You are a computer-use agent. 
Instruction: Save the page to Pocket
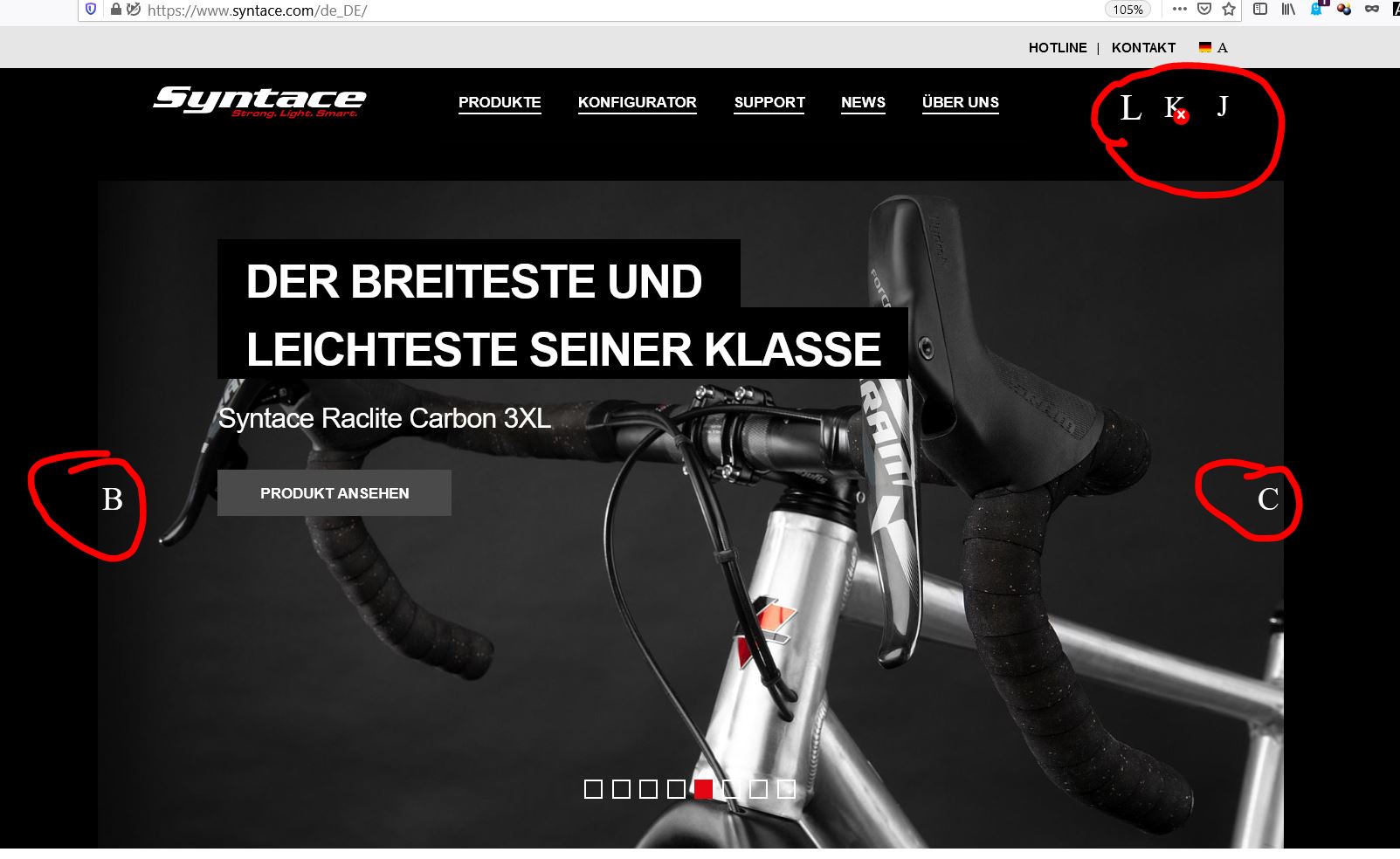coord(1204,10)
